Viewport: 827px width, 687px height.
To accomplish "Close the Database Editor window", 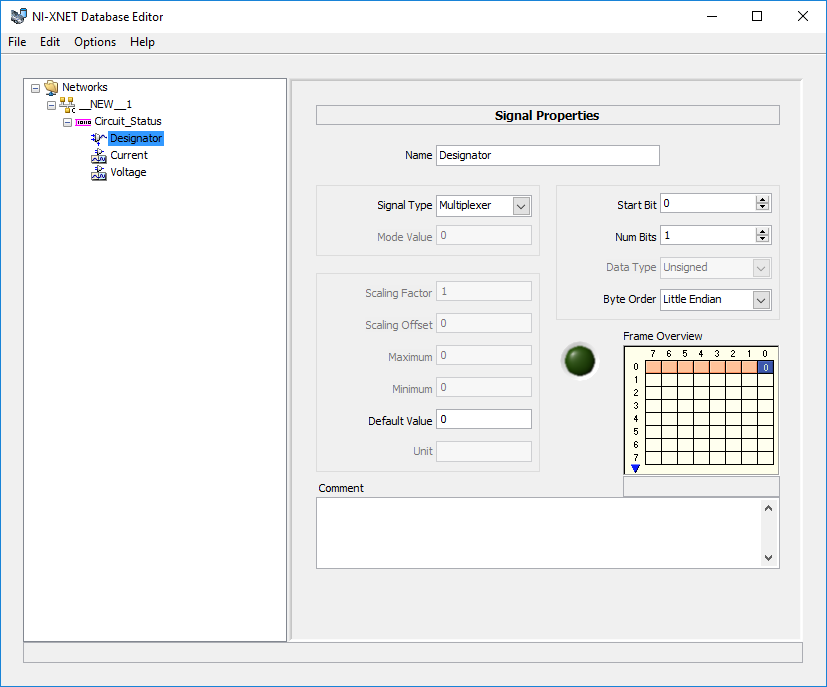I will coord(803,16).
